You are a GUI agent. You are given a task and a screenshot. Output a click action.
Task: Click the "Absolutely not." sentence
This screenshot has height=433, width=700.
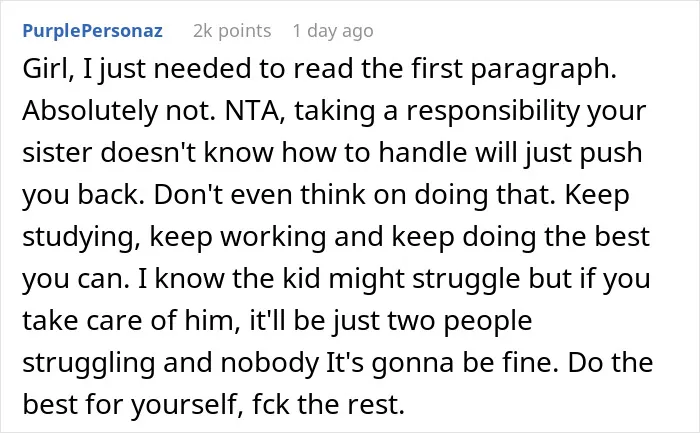click(120, 112)
